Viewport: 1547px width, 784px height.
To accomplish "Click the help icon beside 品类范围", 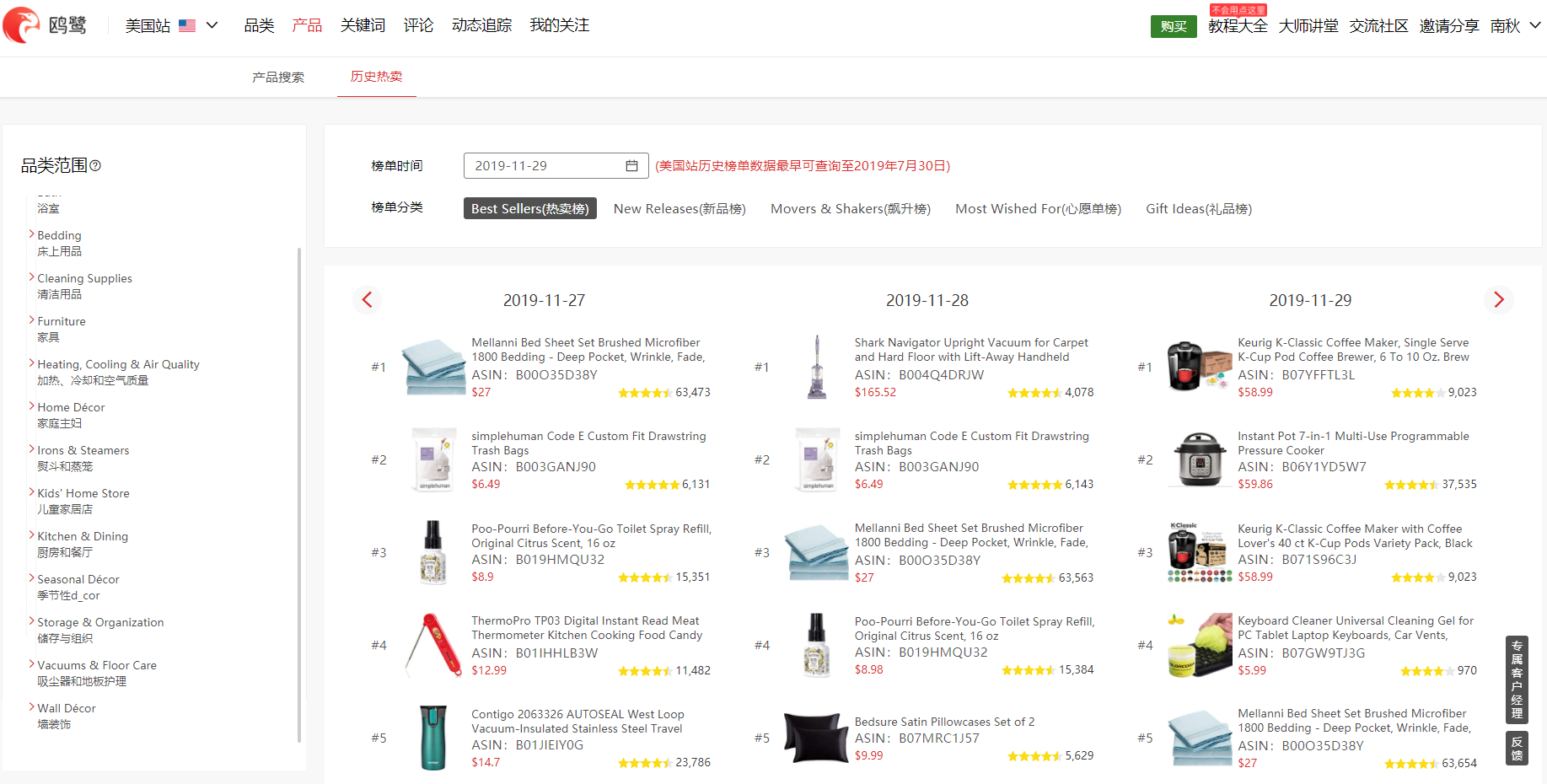I will pos(95,166).
